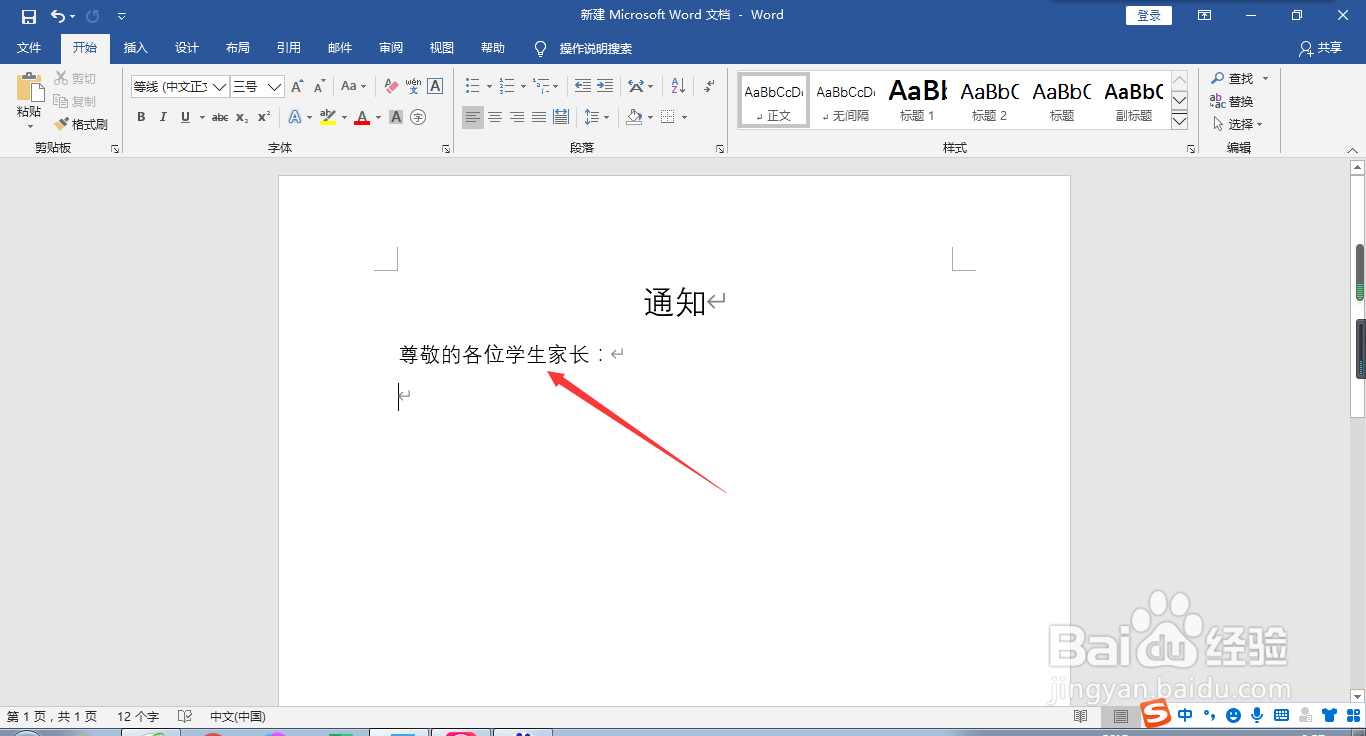Click the Decrease Indent icon

pyautogui.click(x=583, y=87)
